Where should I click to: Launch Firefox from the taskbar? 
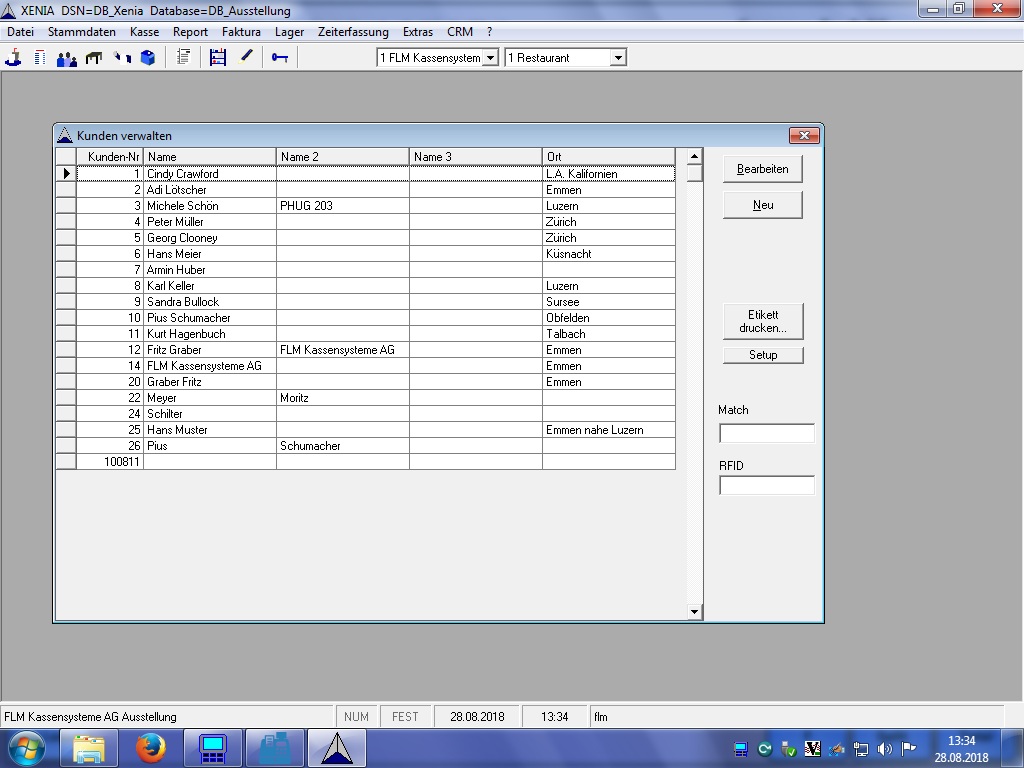click(151, 747)
